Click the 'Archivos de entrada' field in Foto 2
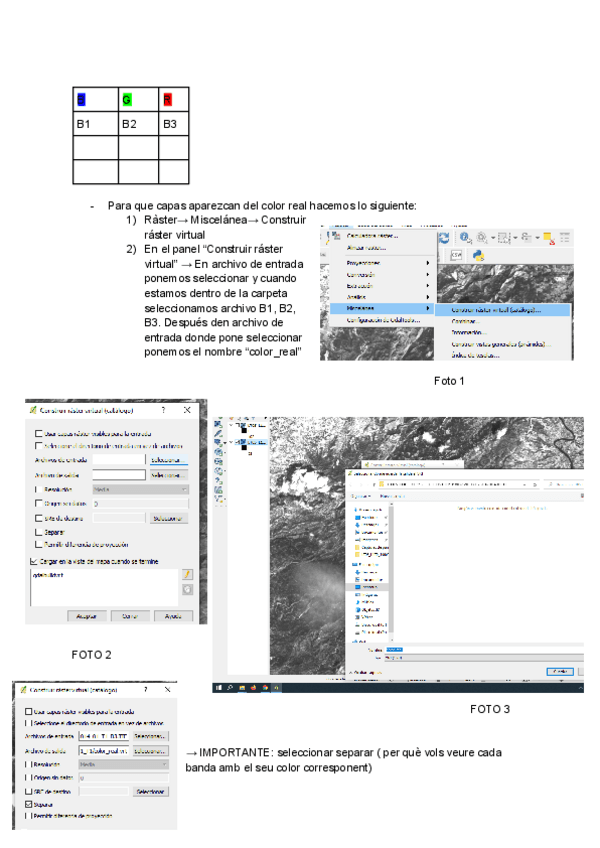This screenshot has width=600, height=848. pos(118,460)
